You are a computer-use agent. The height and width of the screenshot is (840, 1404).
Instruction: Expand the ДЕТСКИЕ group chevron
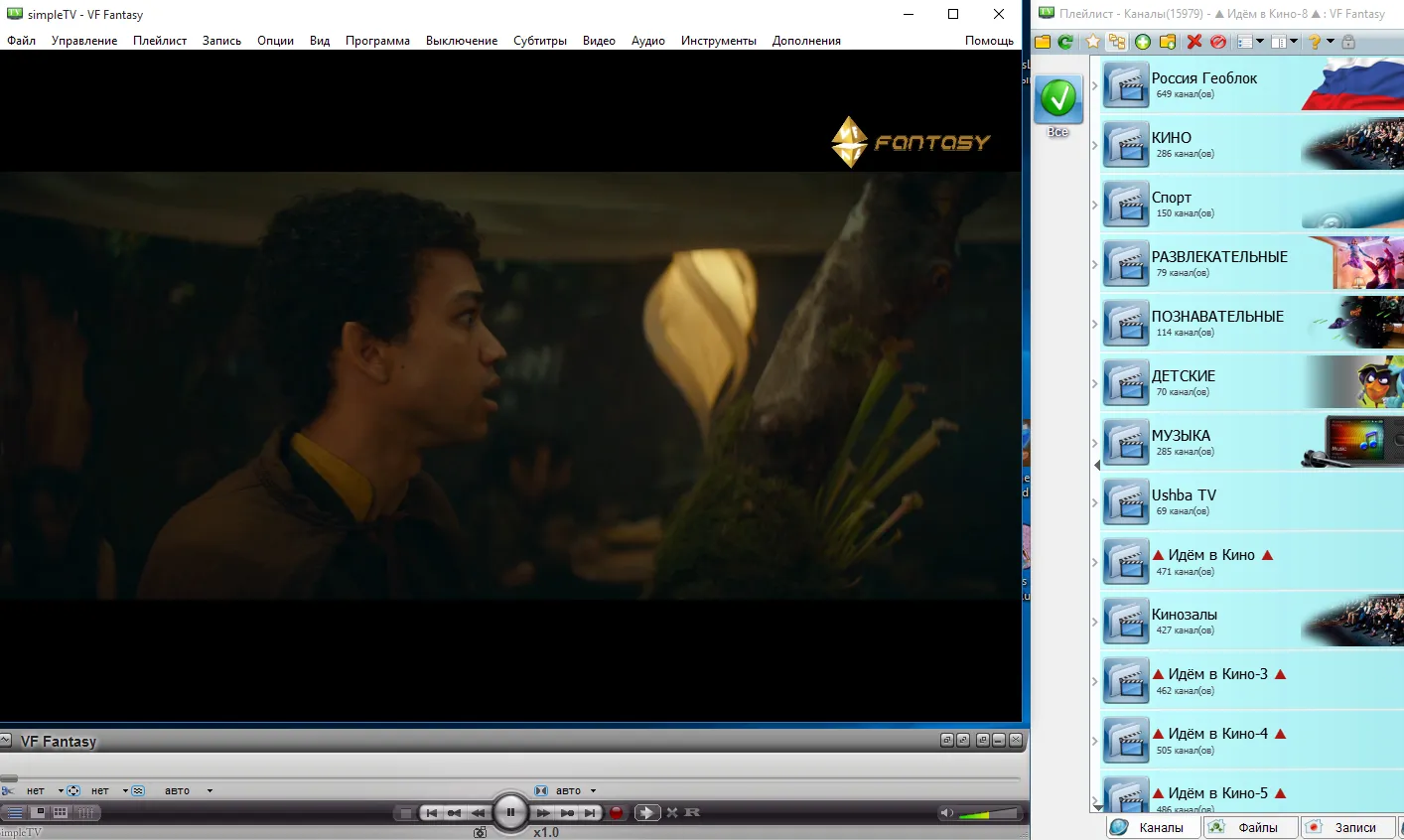(1095, 382)
